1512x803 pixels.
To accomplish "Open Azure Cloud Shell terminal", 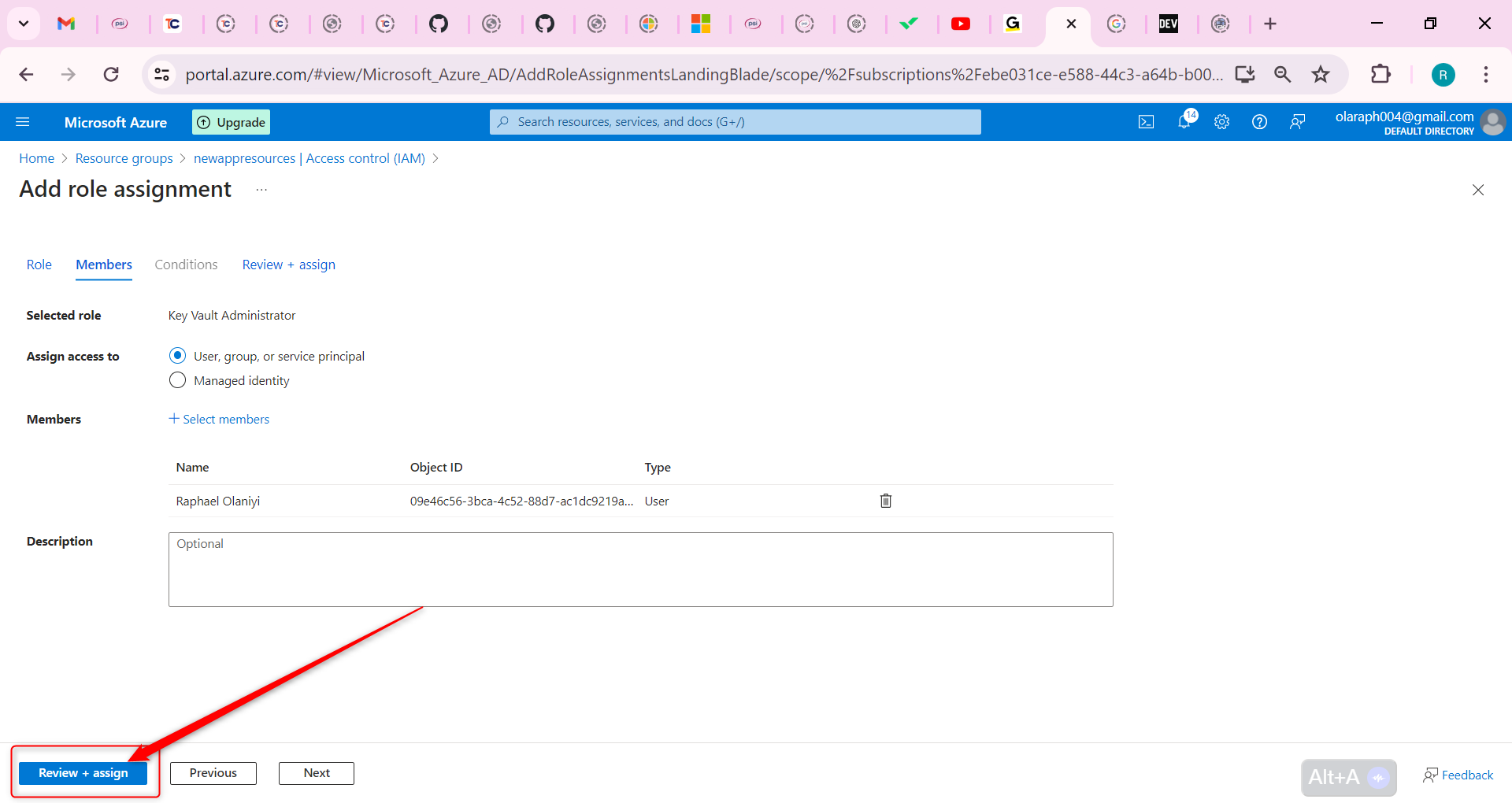I will [1146, 121].
